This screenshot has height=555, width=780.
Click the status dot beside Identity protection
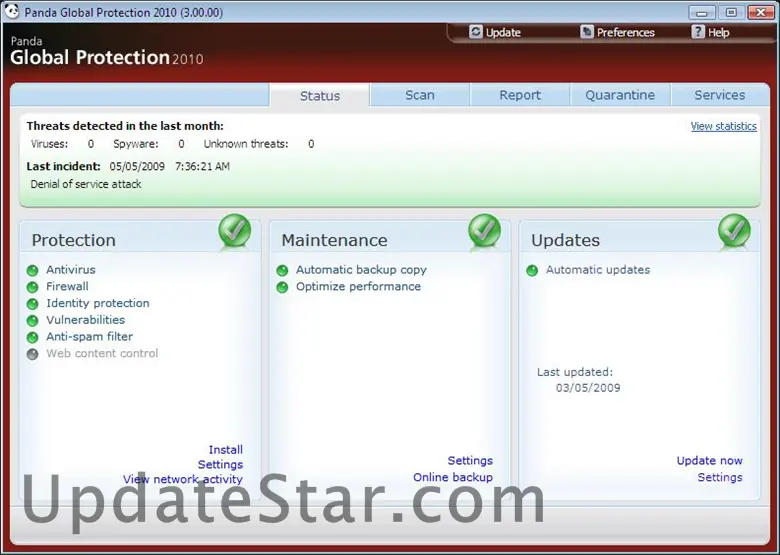pos(32,304)
